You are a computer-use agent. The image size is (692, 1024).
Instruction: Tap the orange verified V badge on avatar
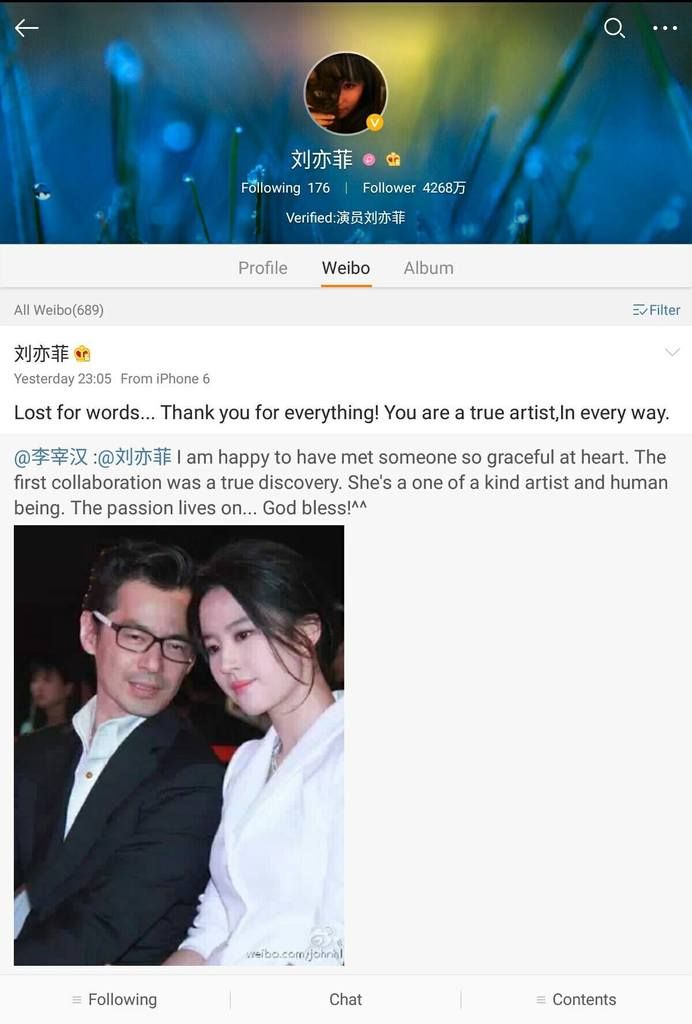tap(375, 122)
